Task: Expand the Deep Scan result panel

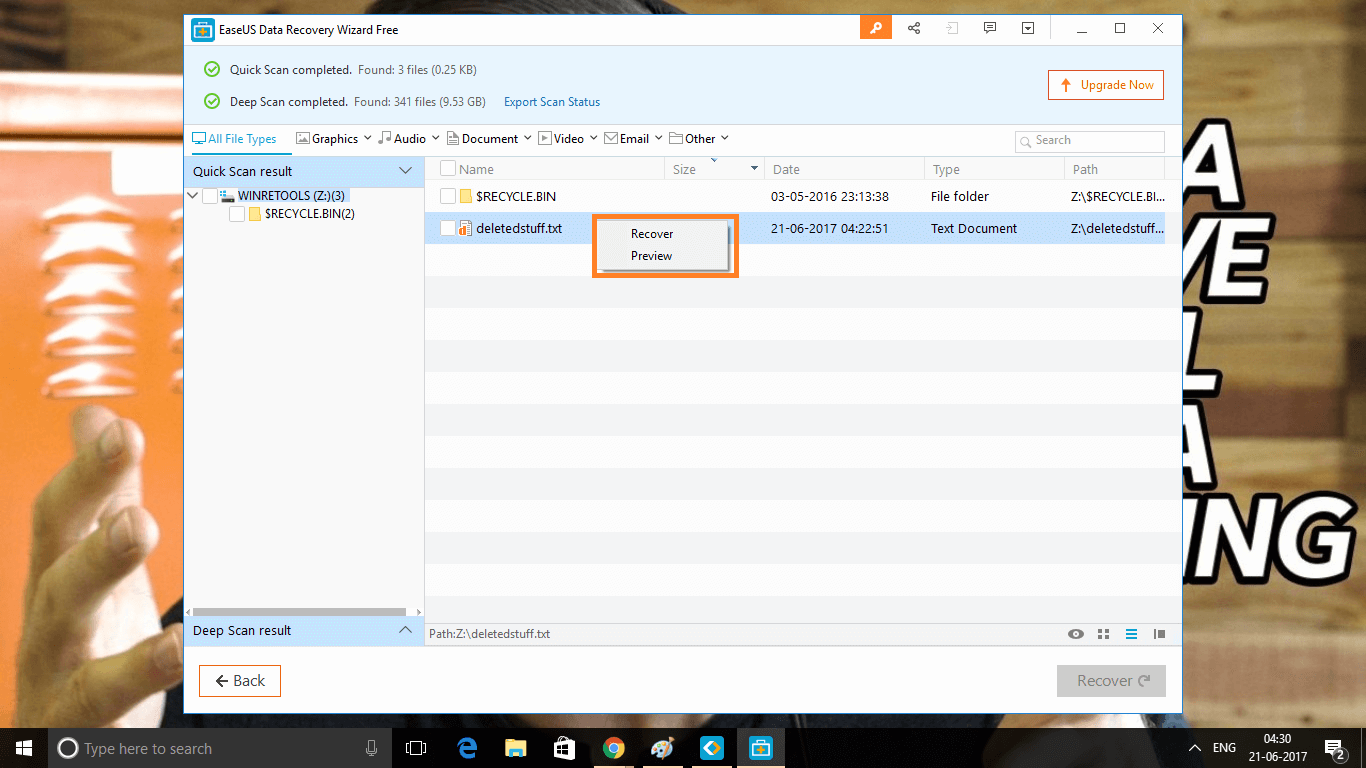Action: click(x=405, y=630)
